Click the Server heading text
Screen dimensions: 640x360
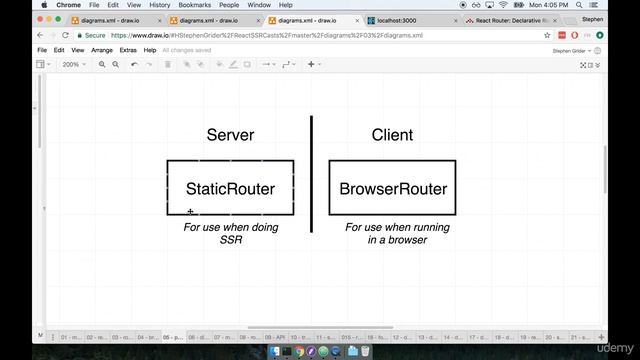click(x=230, y=135)
